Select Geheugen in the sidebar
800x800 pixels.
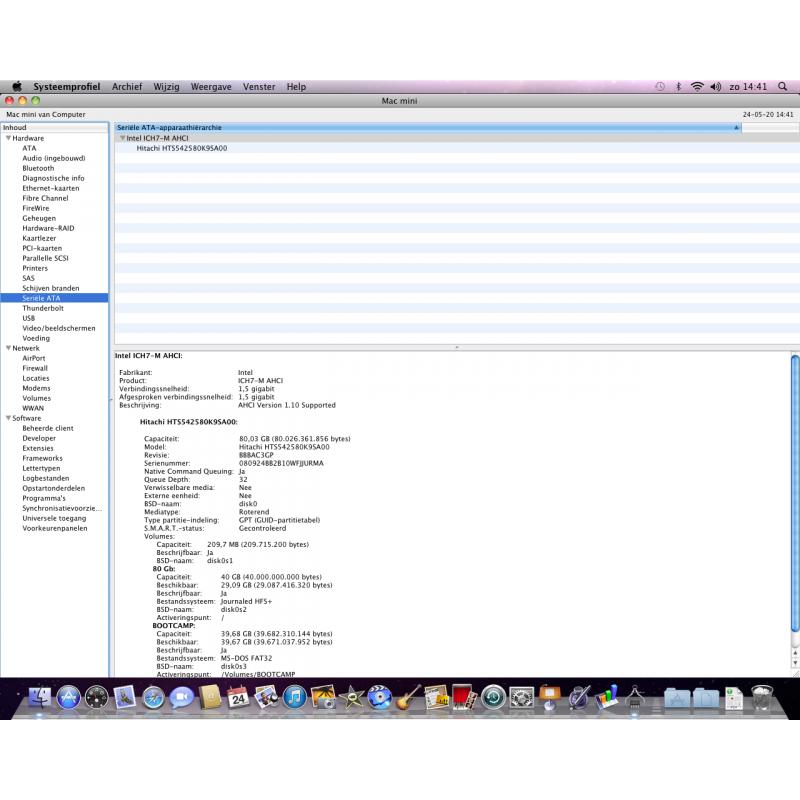pos(39,218)
